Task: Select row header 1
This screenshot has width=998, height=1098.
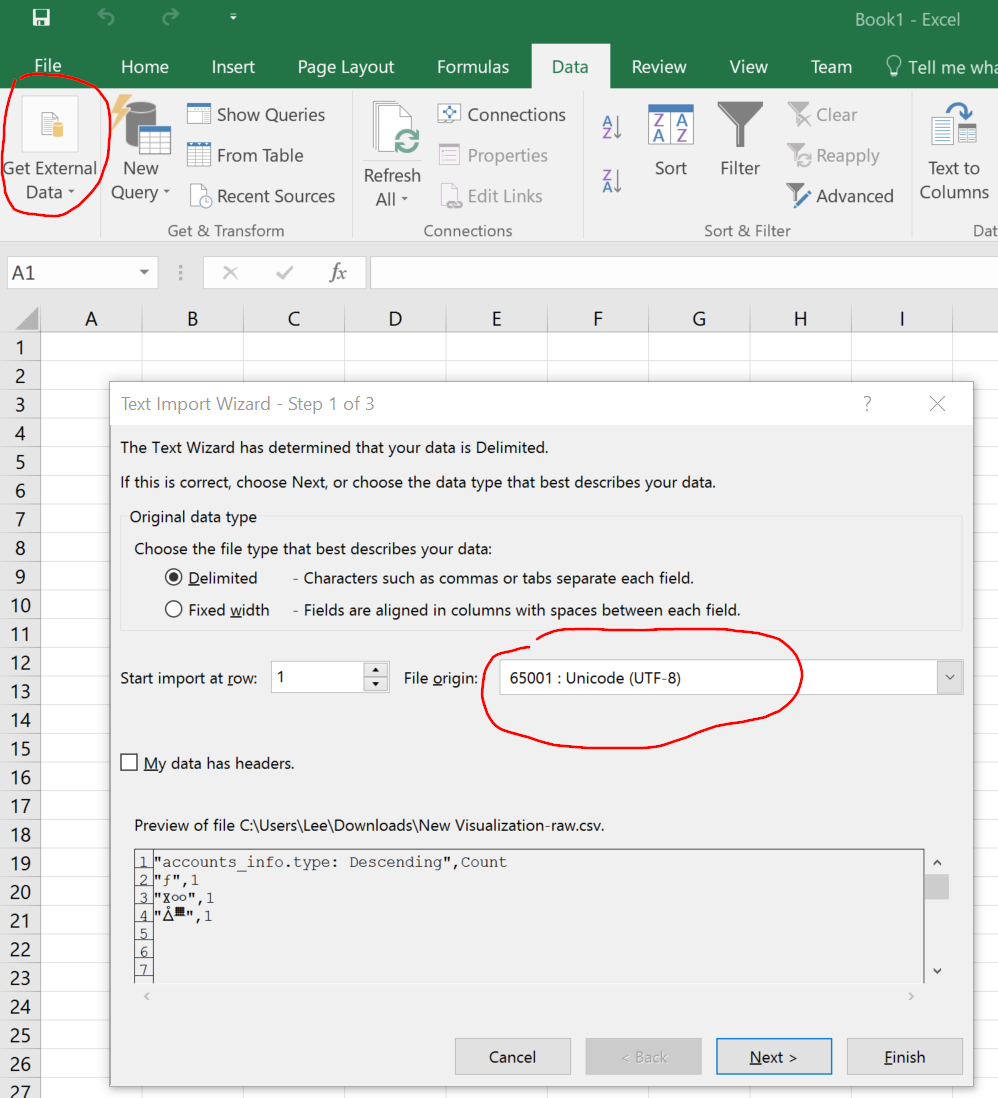Action: pyautogui.click(x=20, y=347)
